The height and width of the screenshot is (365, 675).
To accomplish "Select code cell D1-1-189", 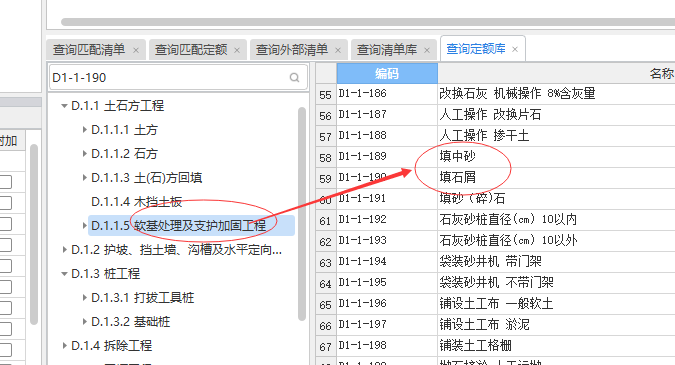I will tap(387, 156).
